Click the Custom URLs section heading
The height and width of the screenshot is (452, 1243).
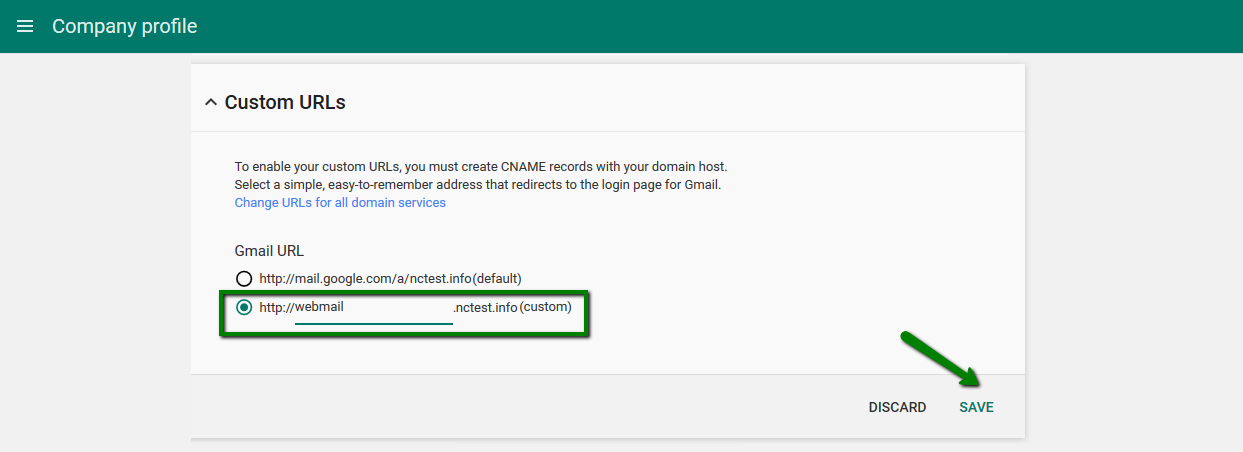coord(285,102)
